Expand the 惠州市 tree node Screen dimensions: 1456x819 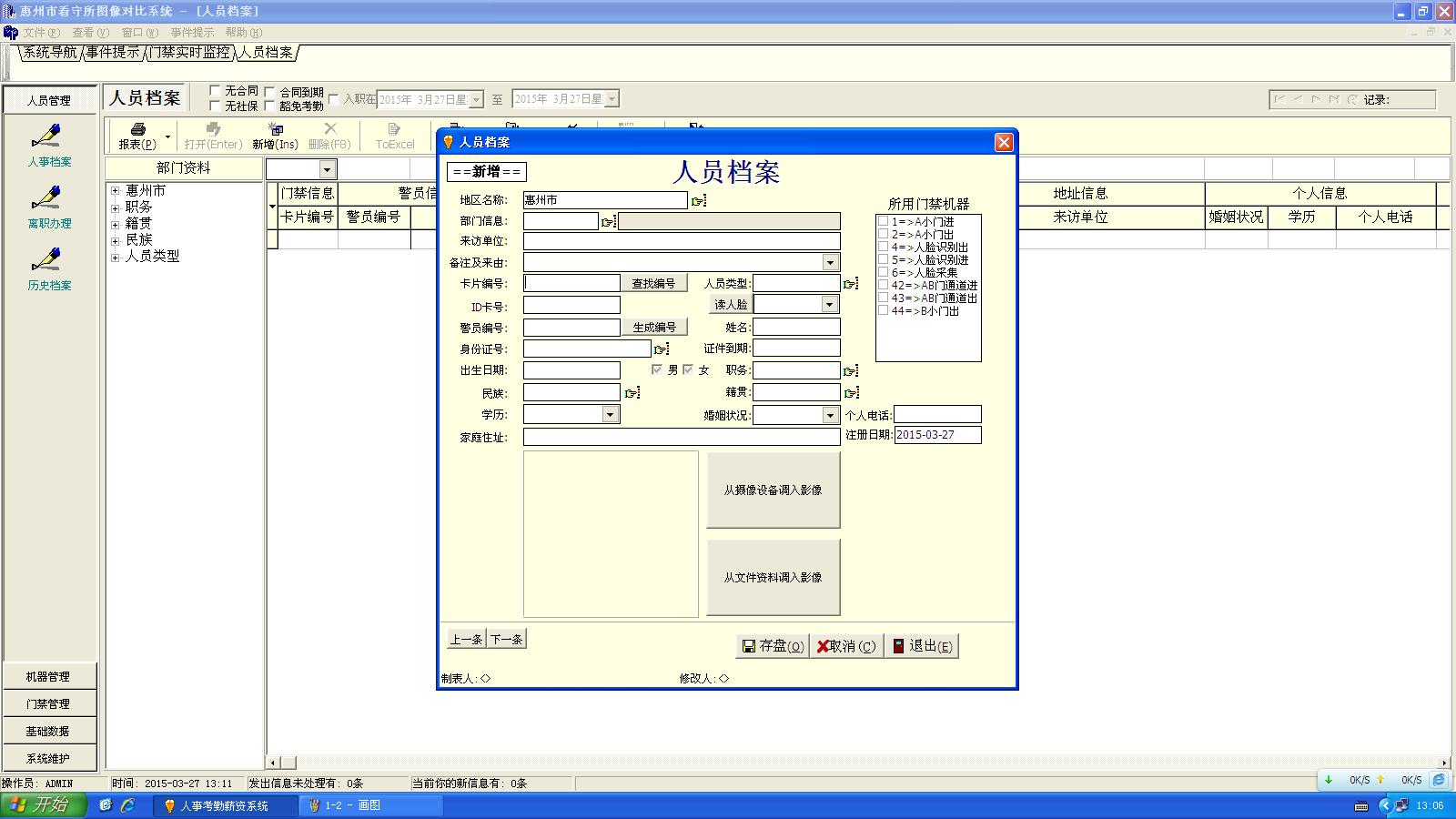click(116, 191)
